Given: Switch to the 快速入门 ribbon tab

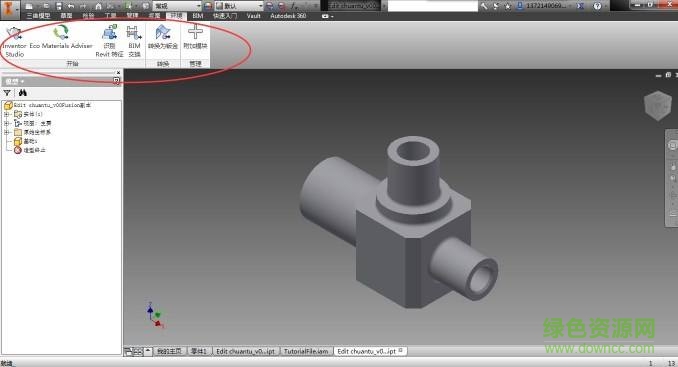Looking at the screenshot, I should 225,16.
